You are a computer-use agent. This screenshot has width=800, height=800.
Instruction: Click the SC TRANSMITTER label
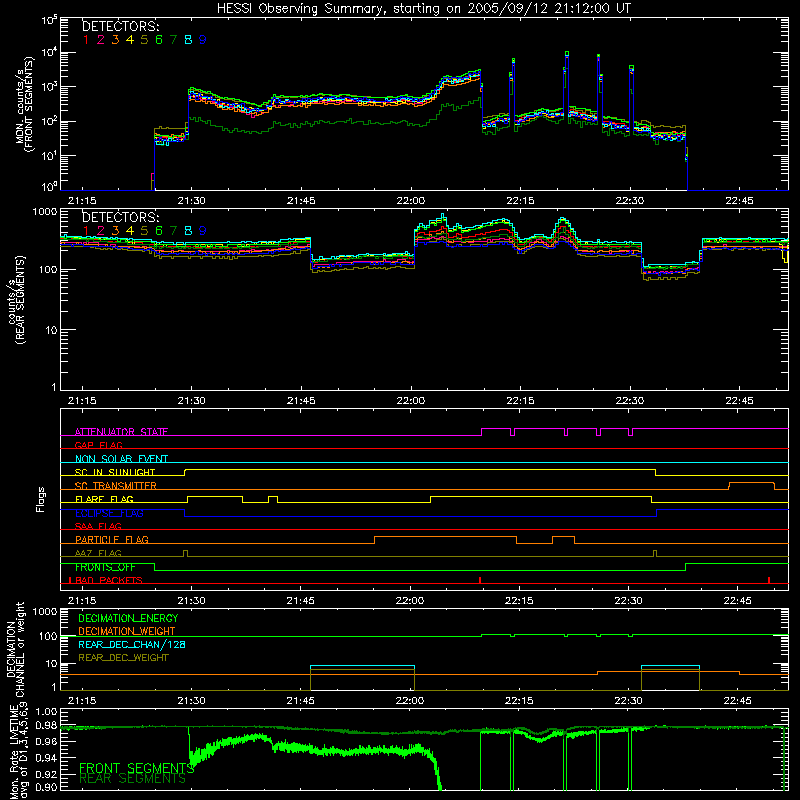tap(115, 485)
